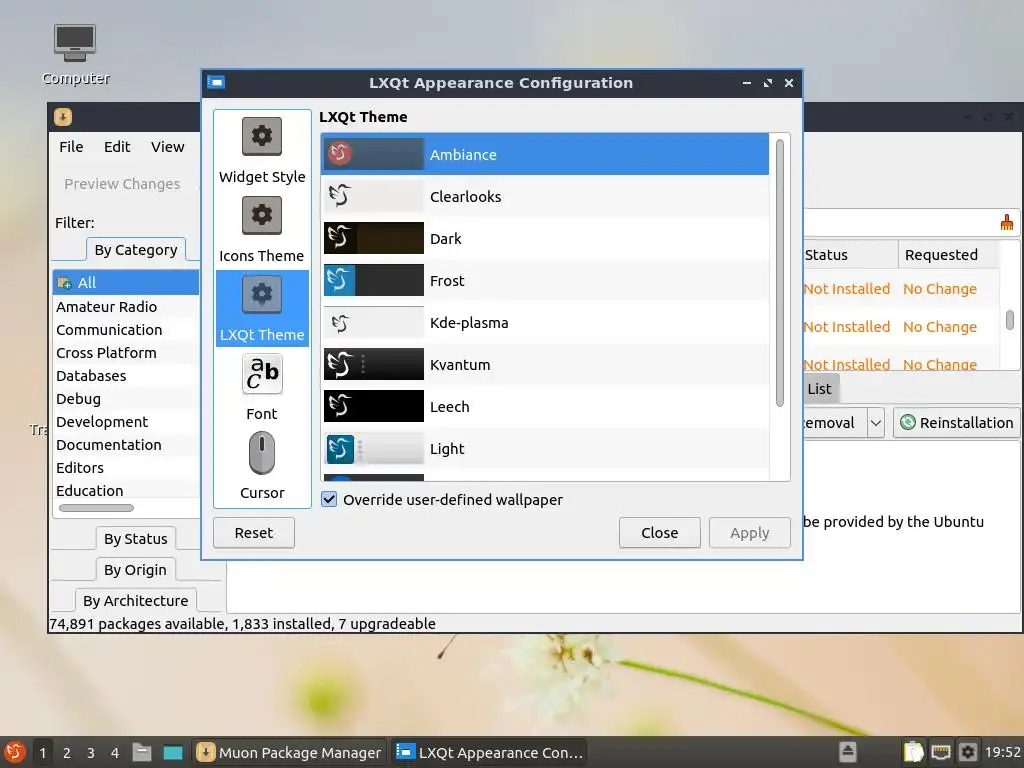Viewport: 1024px width, 768px height.
Task: Open the Widget Style section
Action: [x=262, y=151]
